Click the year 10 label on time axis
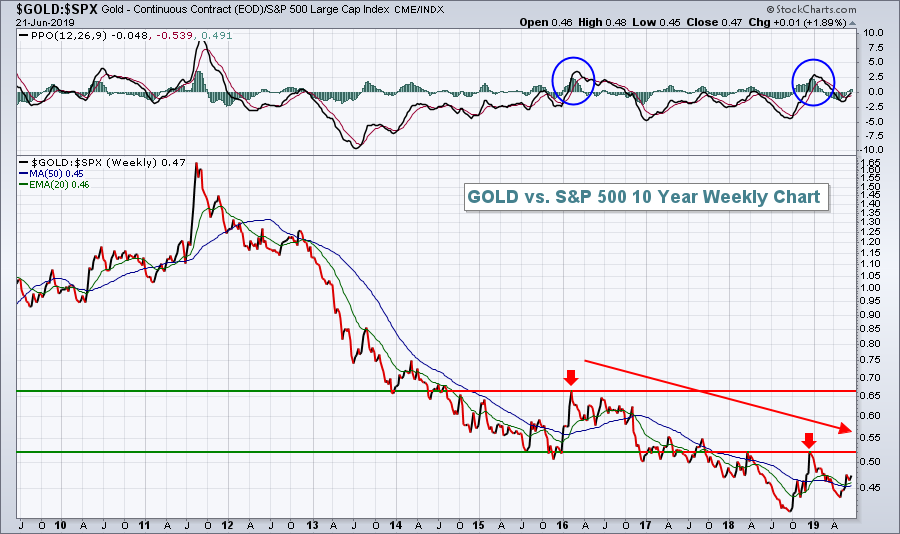 click(x=60, y=525)
